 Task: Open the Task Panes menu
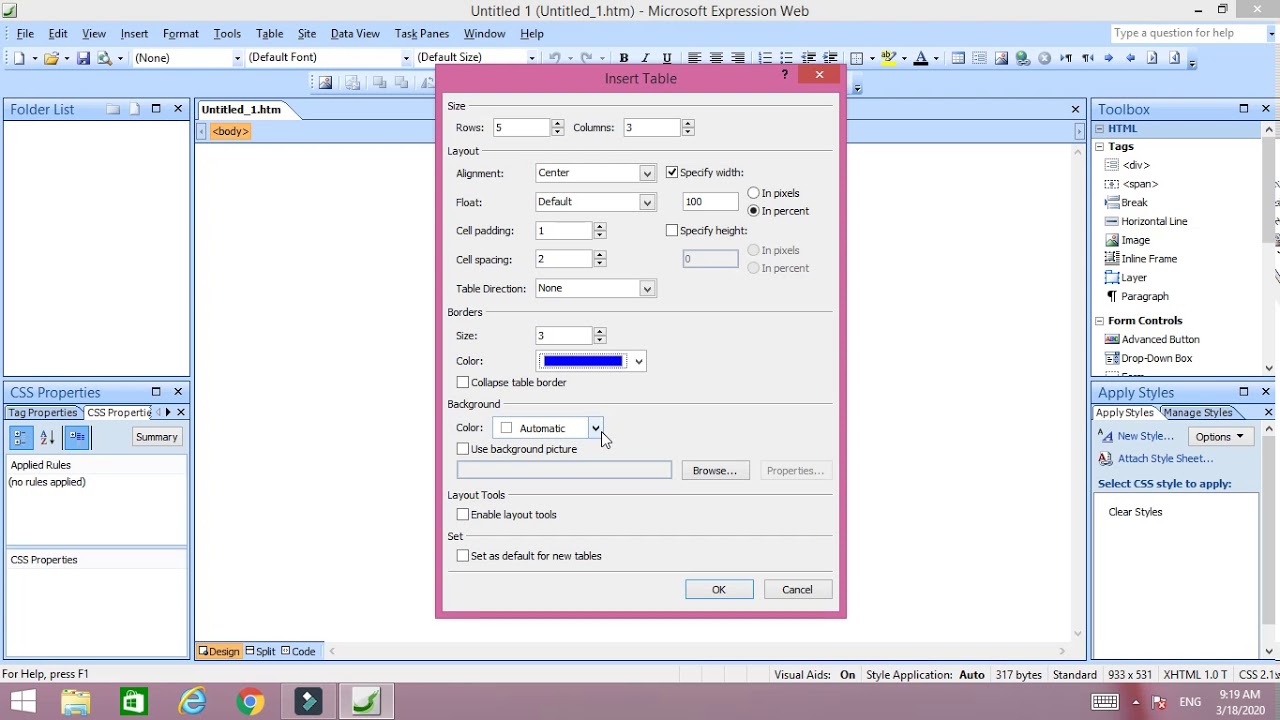click(422, 34)
